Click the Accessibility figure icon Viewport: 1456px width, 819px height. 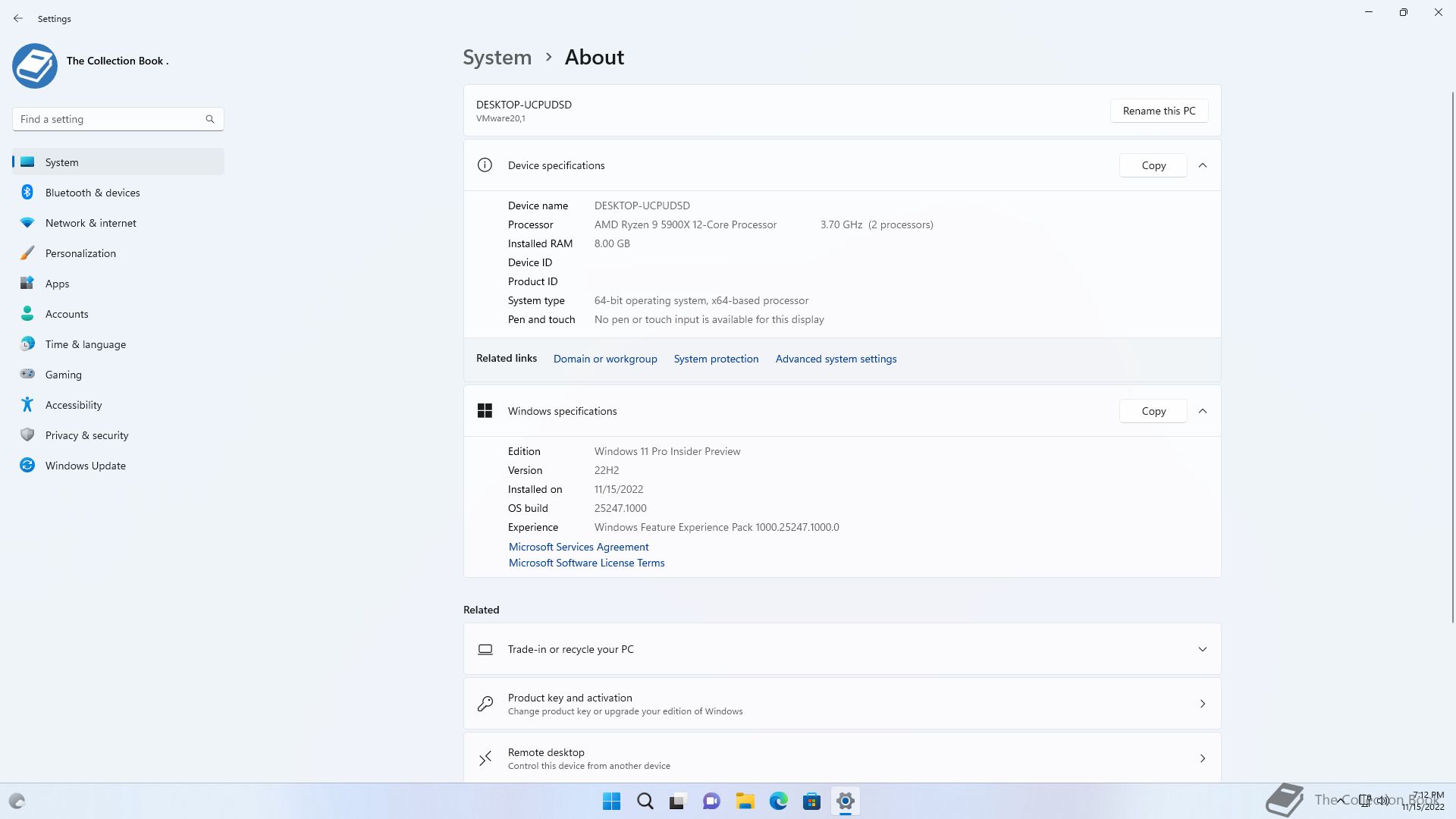click(x=27, y=405)
